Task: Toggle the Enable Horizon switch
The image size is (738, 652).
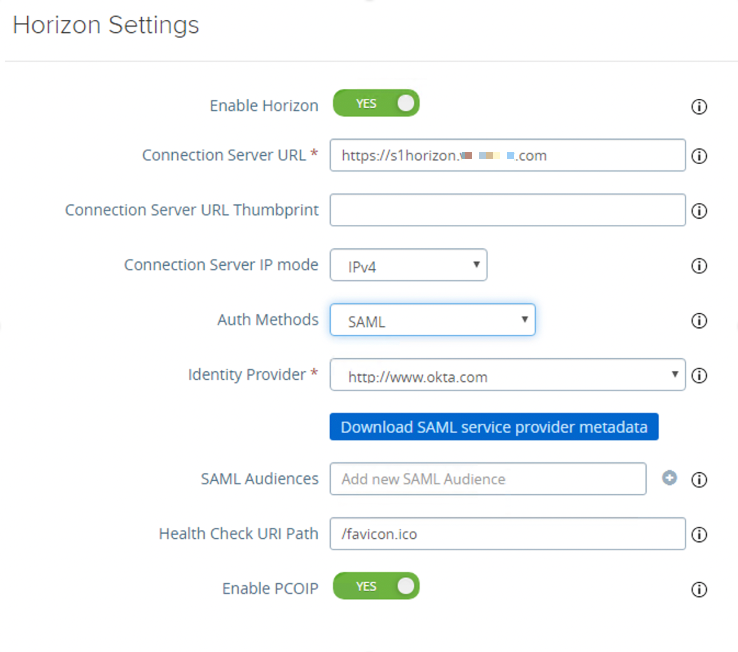Action: (x=376, y=103)
